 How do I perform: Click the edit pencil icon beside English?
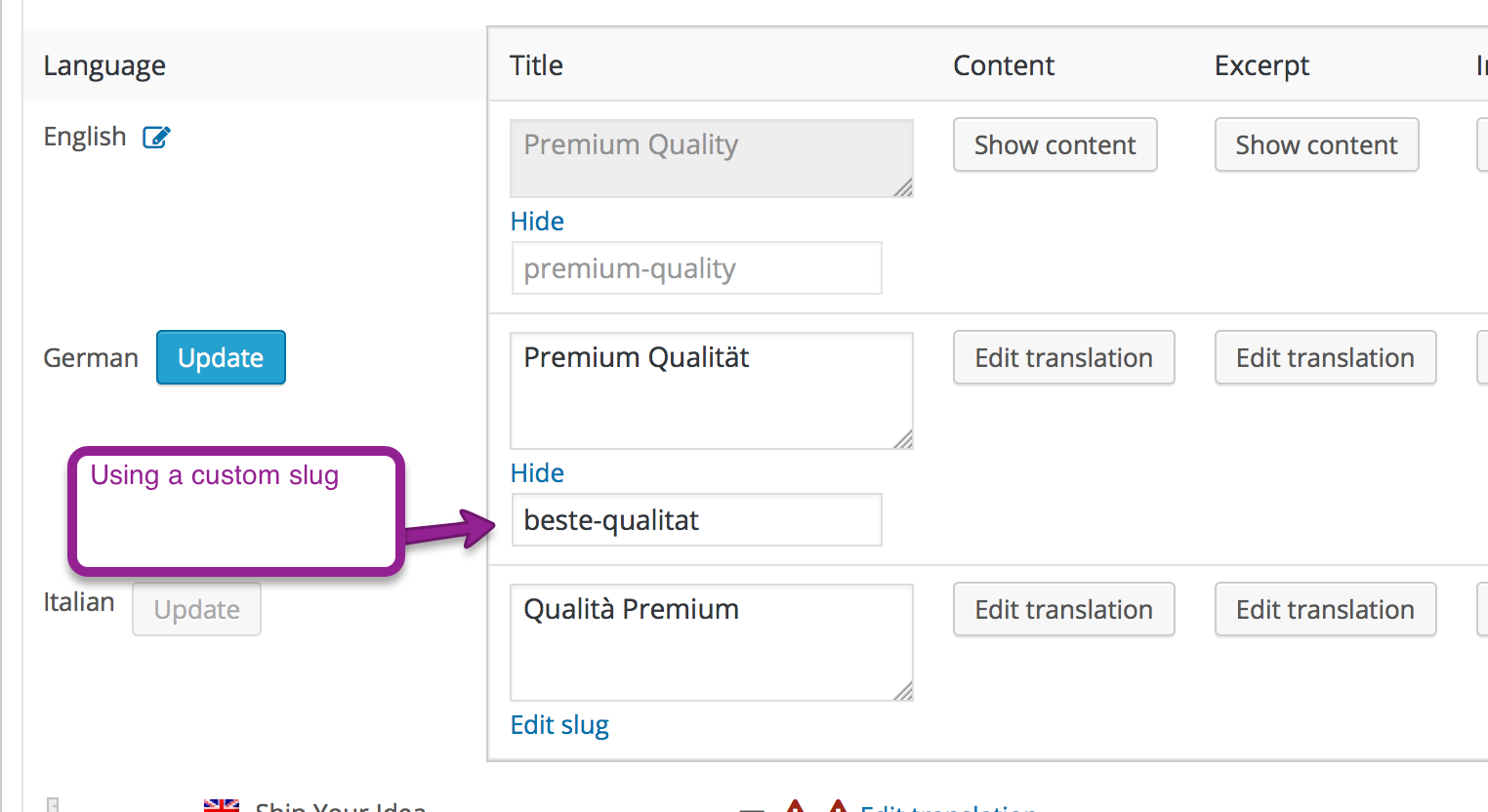click(x=156, y=138)
